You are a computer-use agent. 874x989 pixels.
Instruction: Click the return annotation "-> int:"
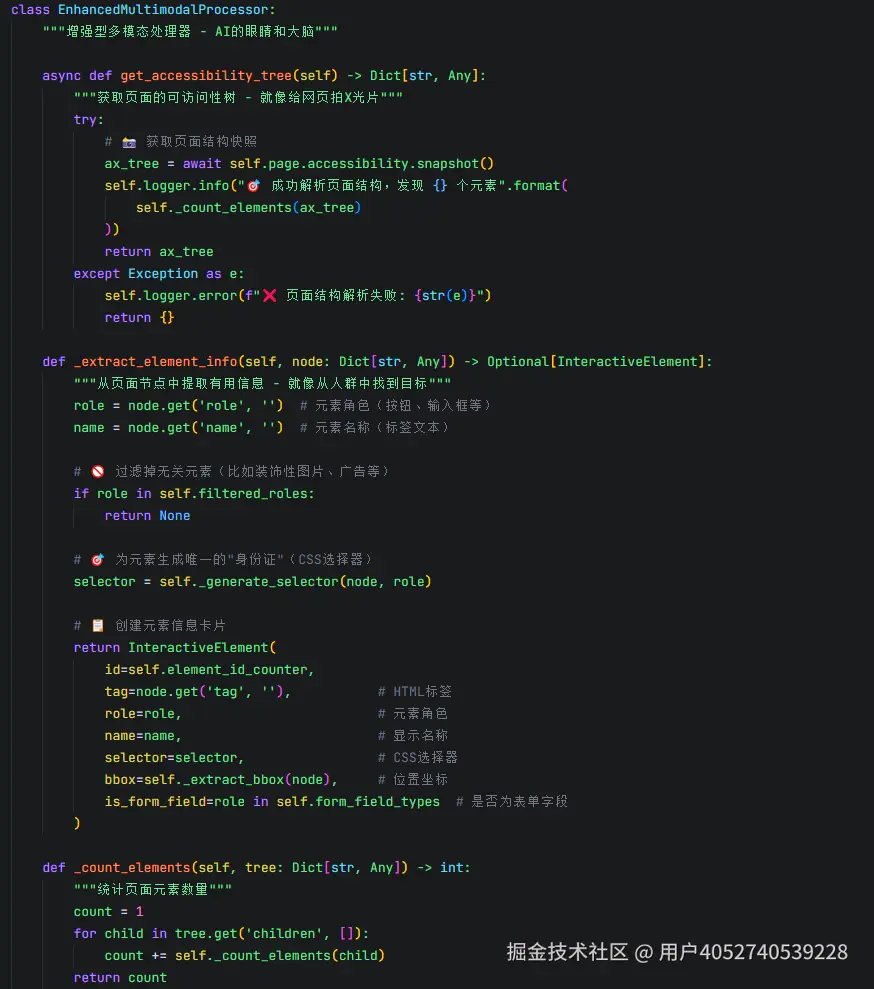point(444,868)
